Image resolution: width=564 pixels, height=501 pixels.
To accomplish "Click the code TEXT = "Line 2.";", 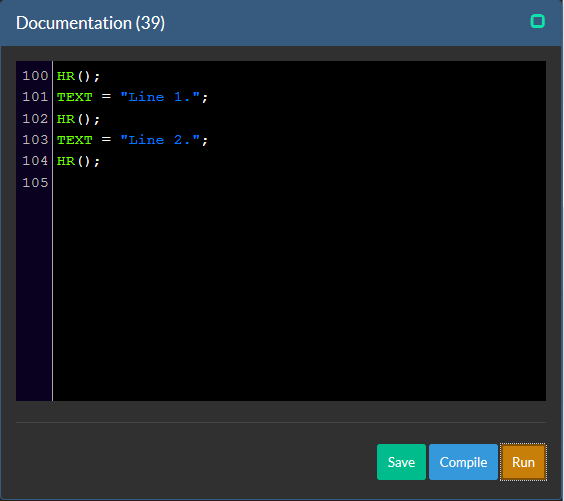I will (x=132, y=140).
